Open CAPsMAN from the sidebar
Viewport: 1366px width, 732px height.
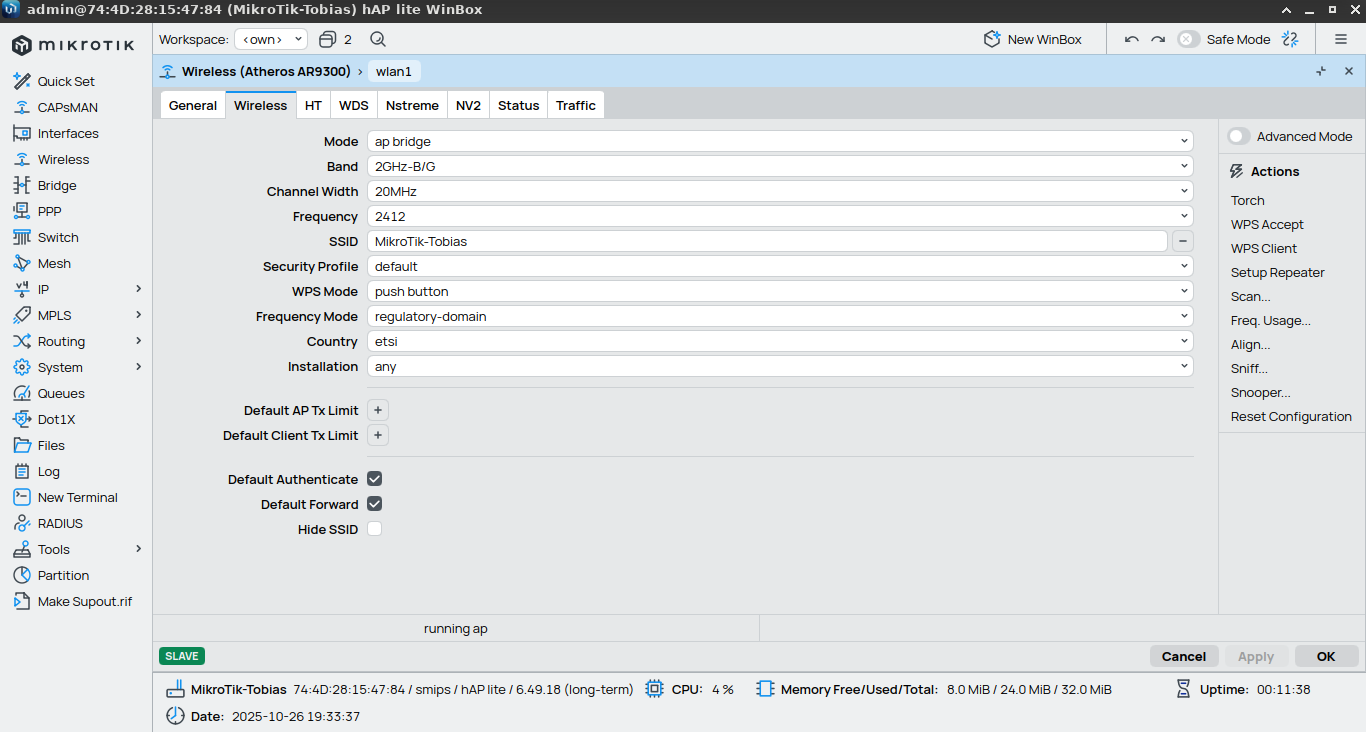67,107
